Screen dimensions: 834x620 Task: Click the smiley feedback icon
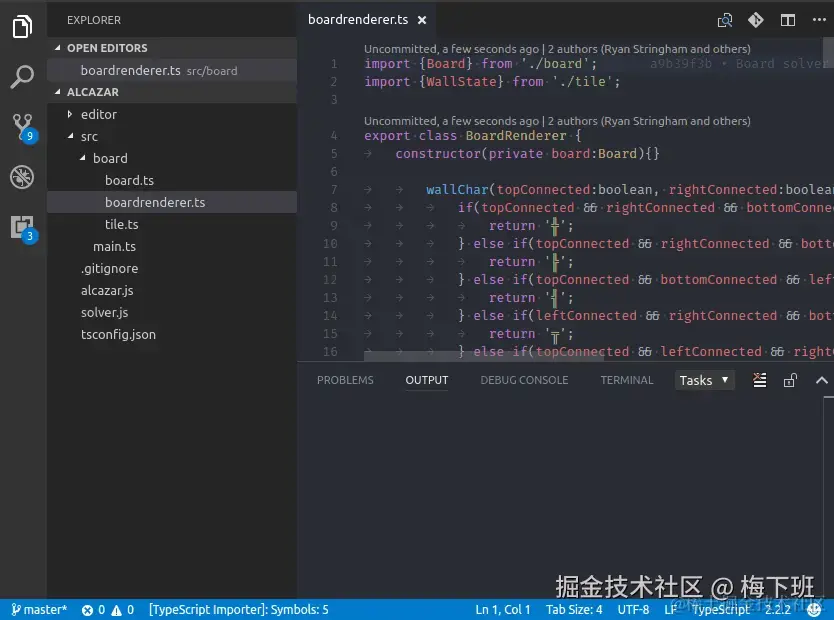[x=814, y=610]
